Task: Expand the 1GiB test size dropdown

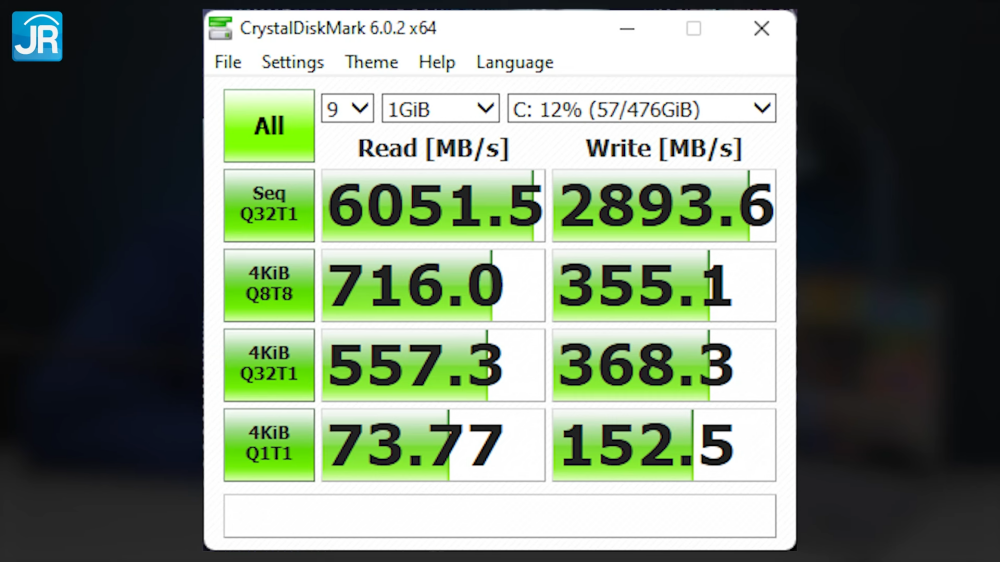Action: [x=441, y=109]
